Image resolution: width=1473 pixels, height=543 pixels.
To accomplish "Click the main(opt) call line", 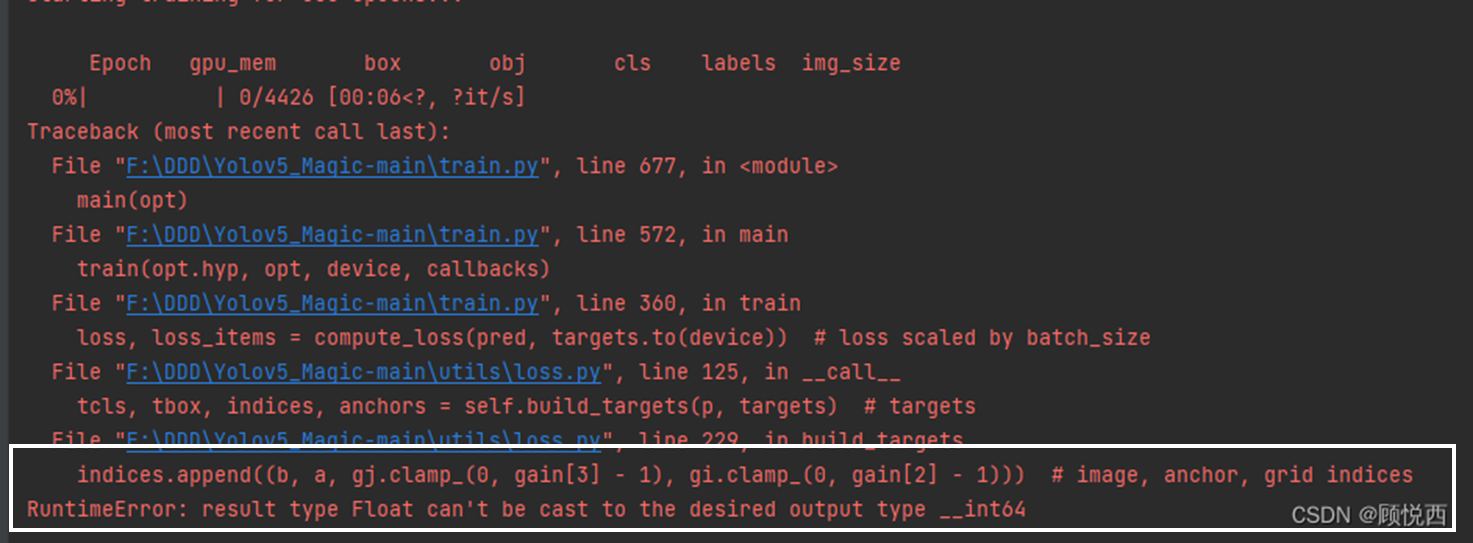I will click(132, 200).
